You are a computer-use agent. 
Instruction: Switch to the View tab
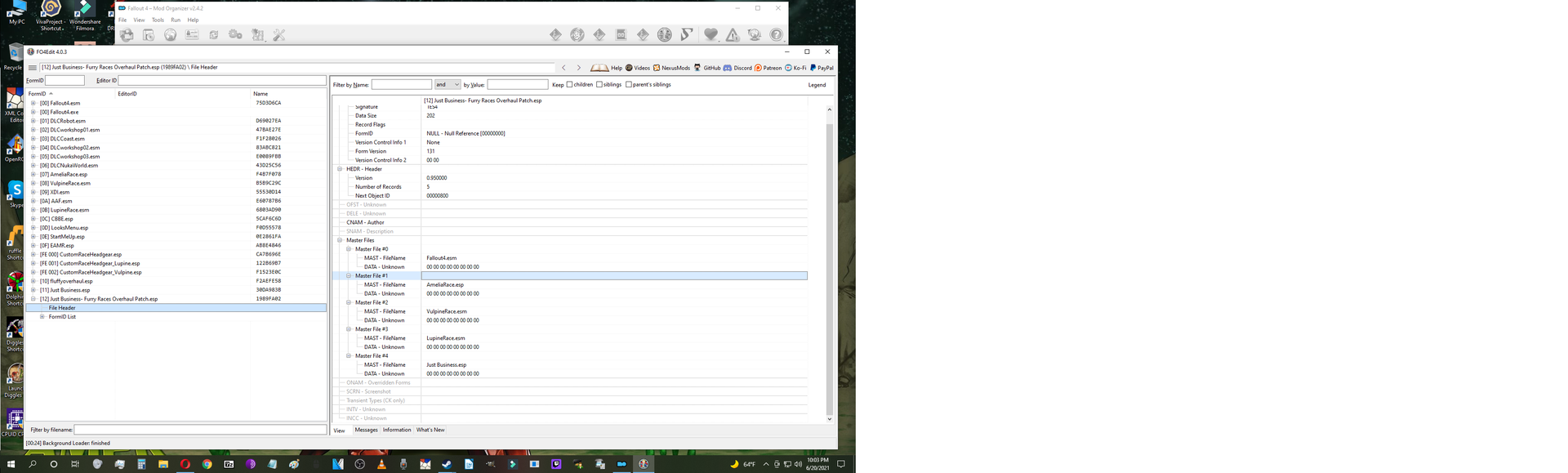pyautogui.click(x=339, y=430)
